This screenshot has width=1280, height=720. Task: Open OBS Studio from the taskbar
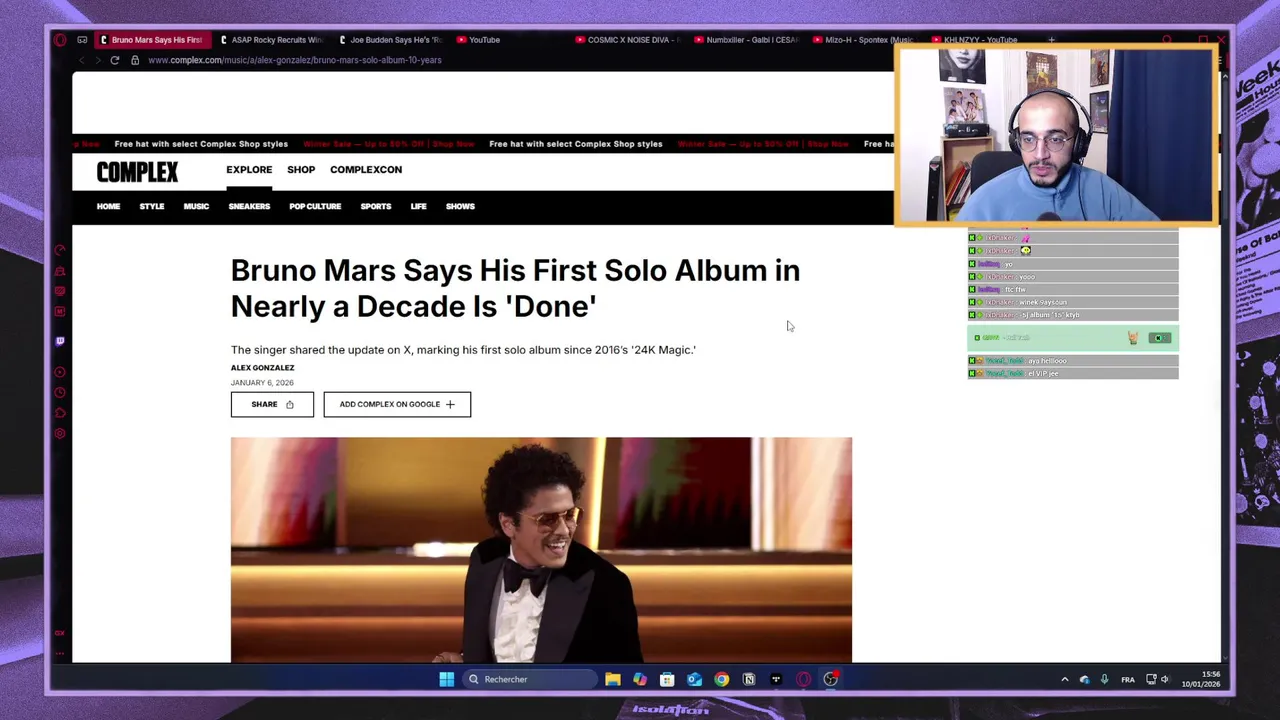click(x=830, y=679)
